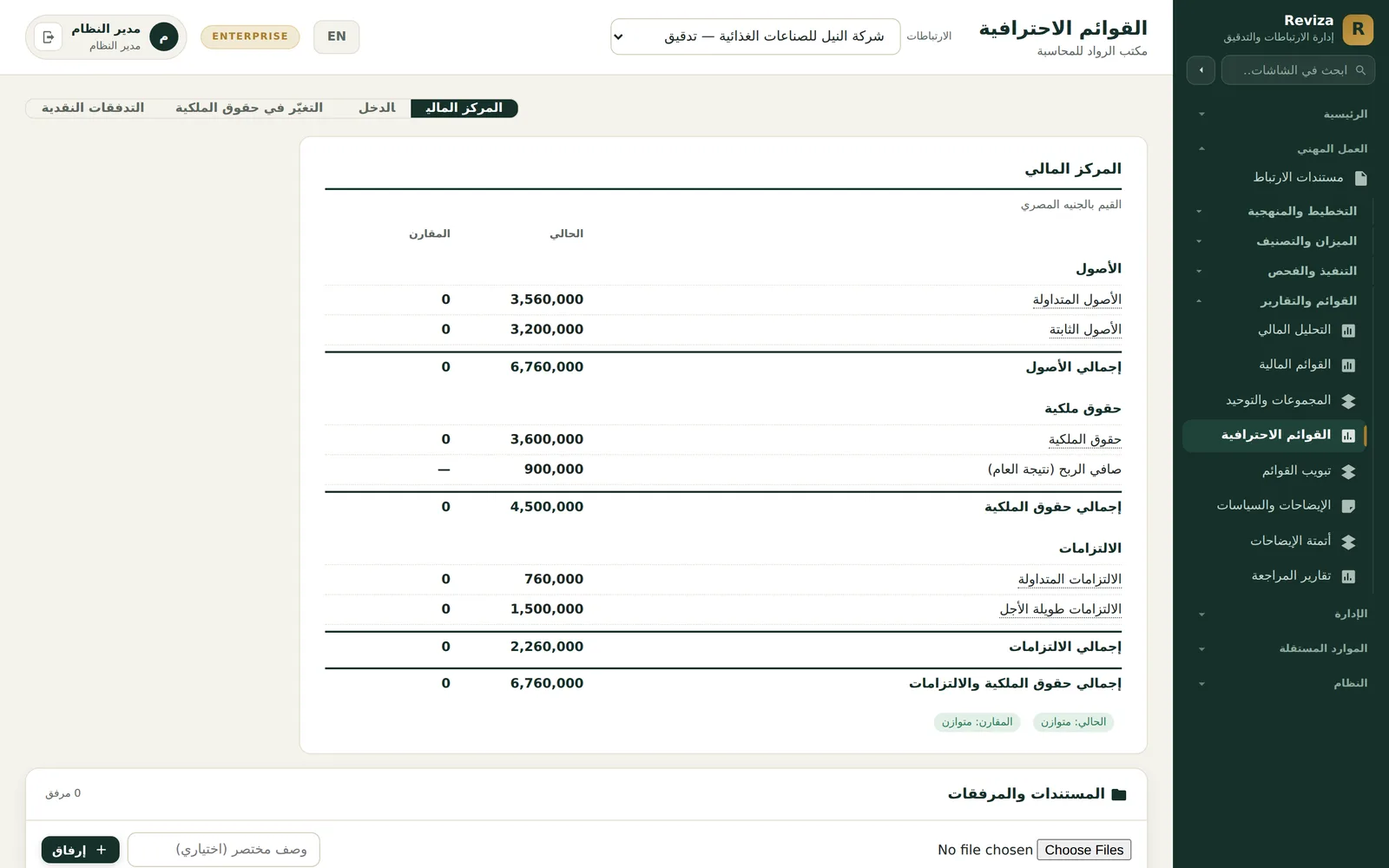Open الأصول المتداولة line item link
Image resolution: width=1389 pixels, height=868 pixels.
coord(1077,299)
